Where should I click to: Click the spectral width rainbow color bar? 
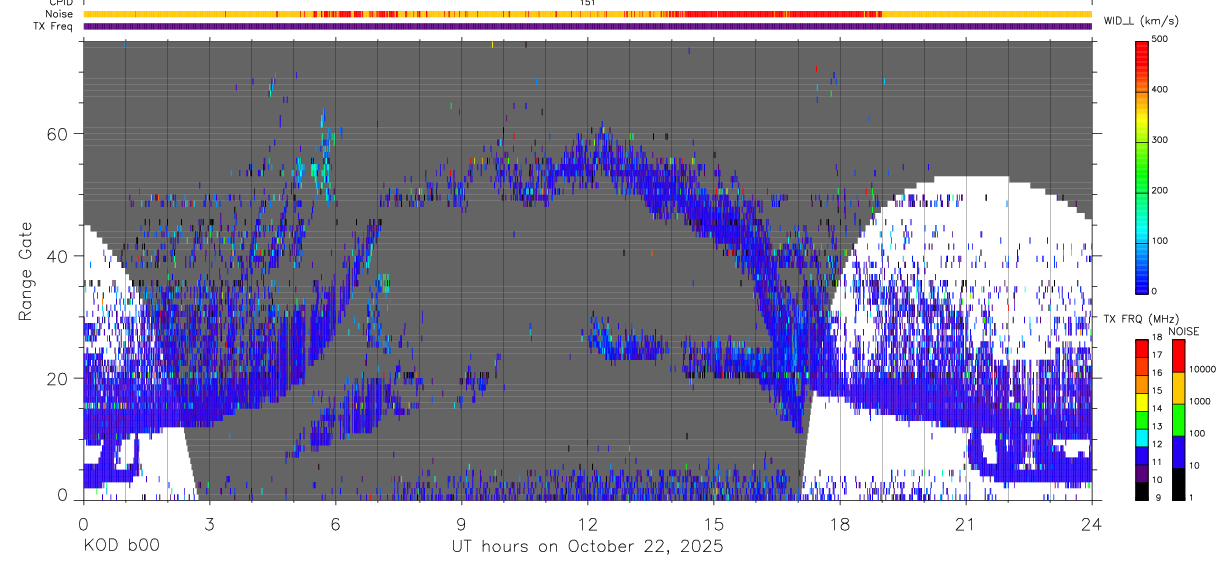click(1142, 166)
